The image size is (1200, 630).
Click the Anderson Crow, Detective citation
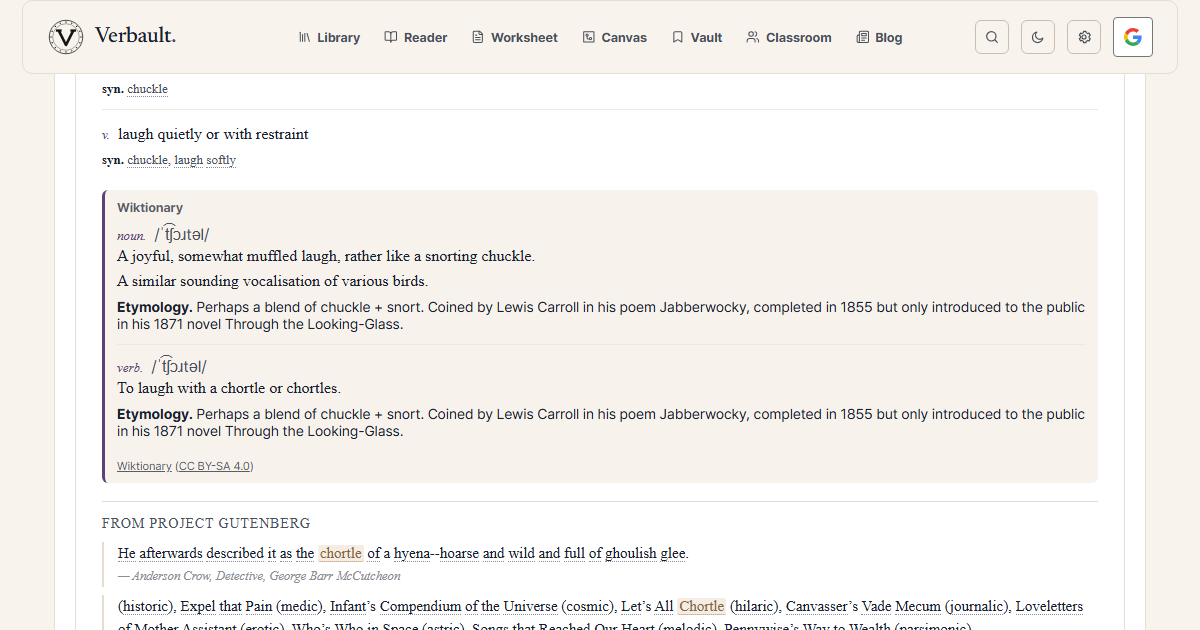point(259,576)
